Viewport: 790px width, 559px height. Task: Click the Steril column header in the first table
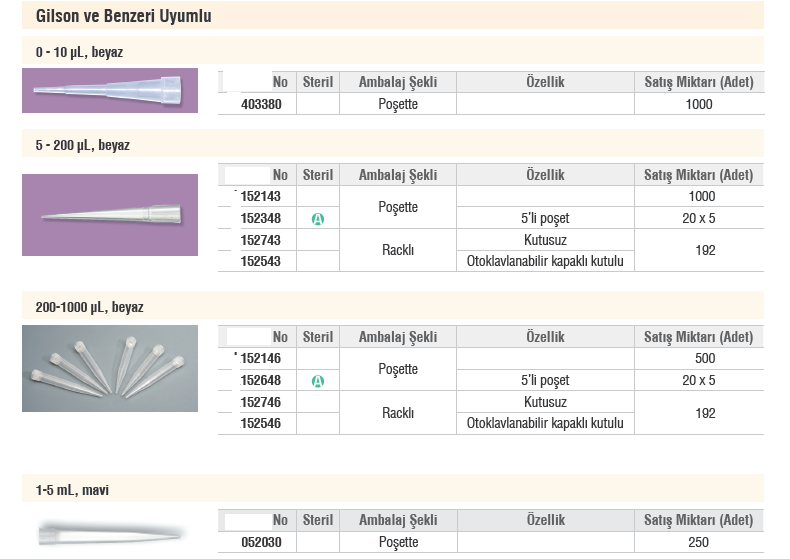pyautogui.click(x=318, y=82)
